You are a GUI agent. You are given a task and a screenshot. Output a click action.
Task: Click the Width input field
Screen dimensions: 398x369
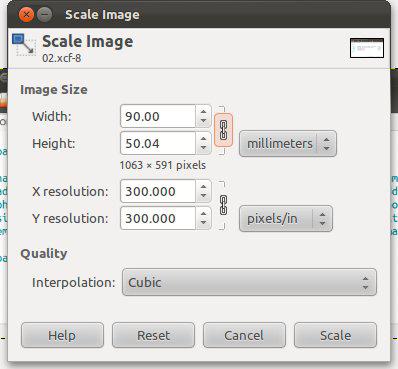(158, 116)
